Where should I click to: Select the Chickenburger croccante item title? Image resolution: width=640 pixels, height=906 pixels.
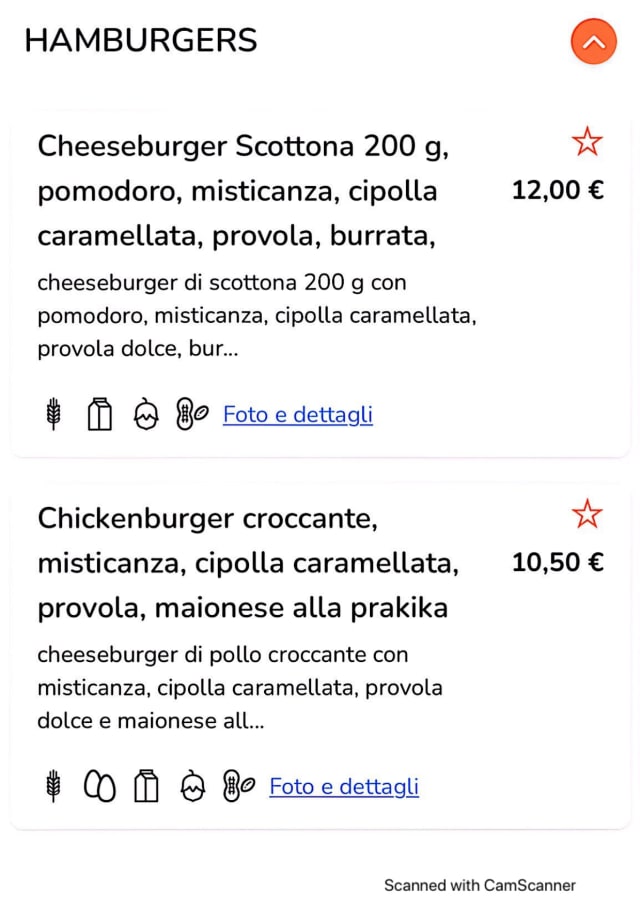point(248,562)
